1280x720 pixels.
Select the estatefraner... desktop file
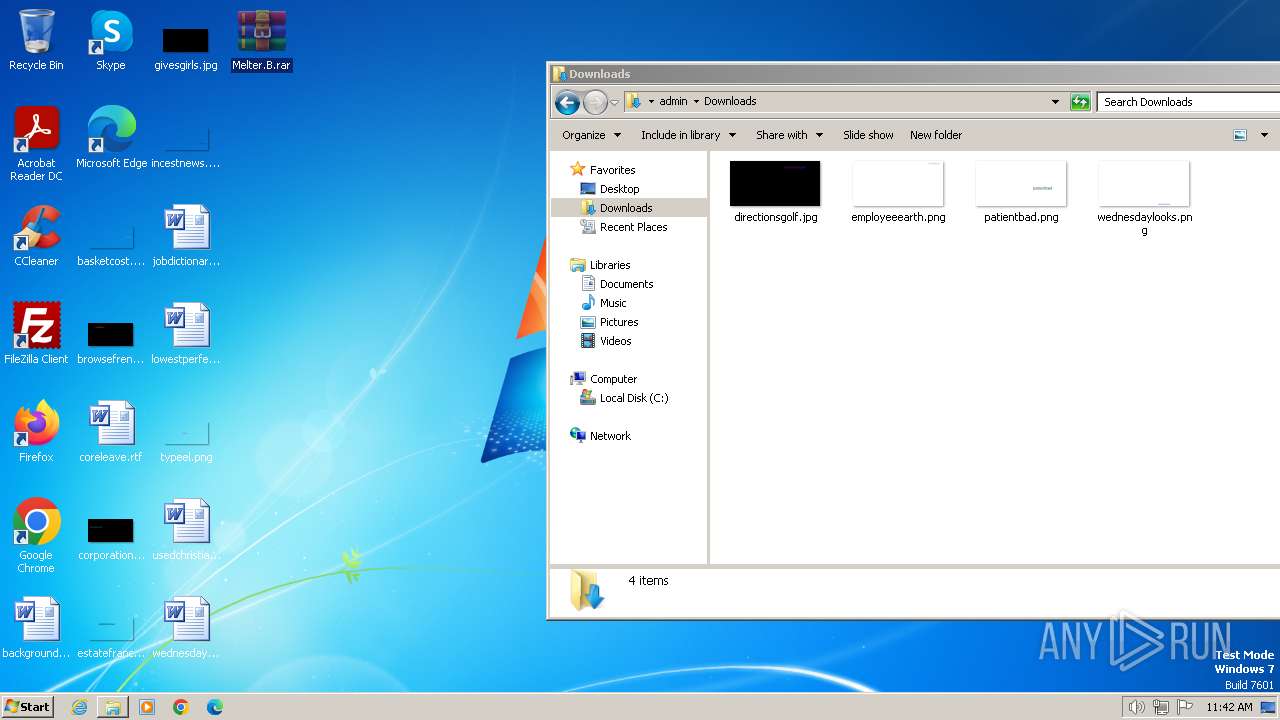[111, 636]
